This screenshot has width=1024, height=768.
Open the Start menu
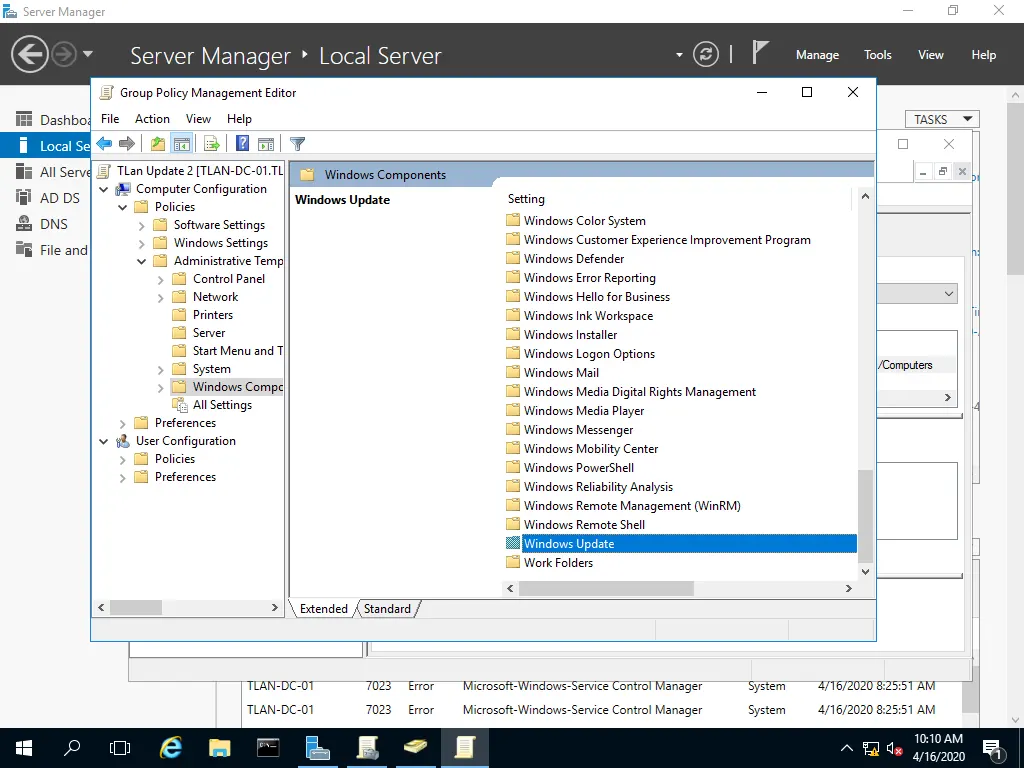point(24,748)
